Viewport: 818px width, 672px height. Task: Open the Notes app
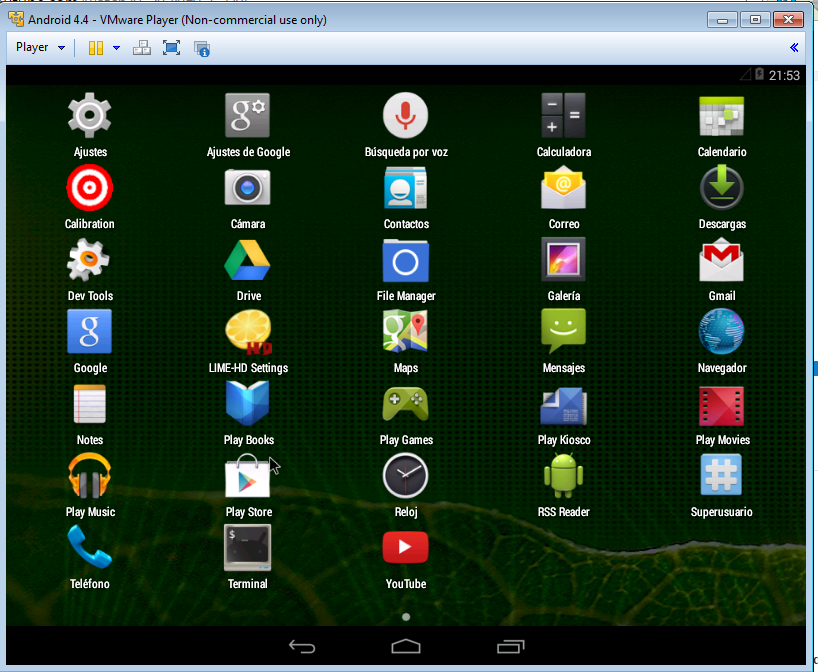tap(90, 404)
